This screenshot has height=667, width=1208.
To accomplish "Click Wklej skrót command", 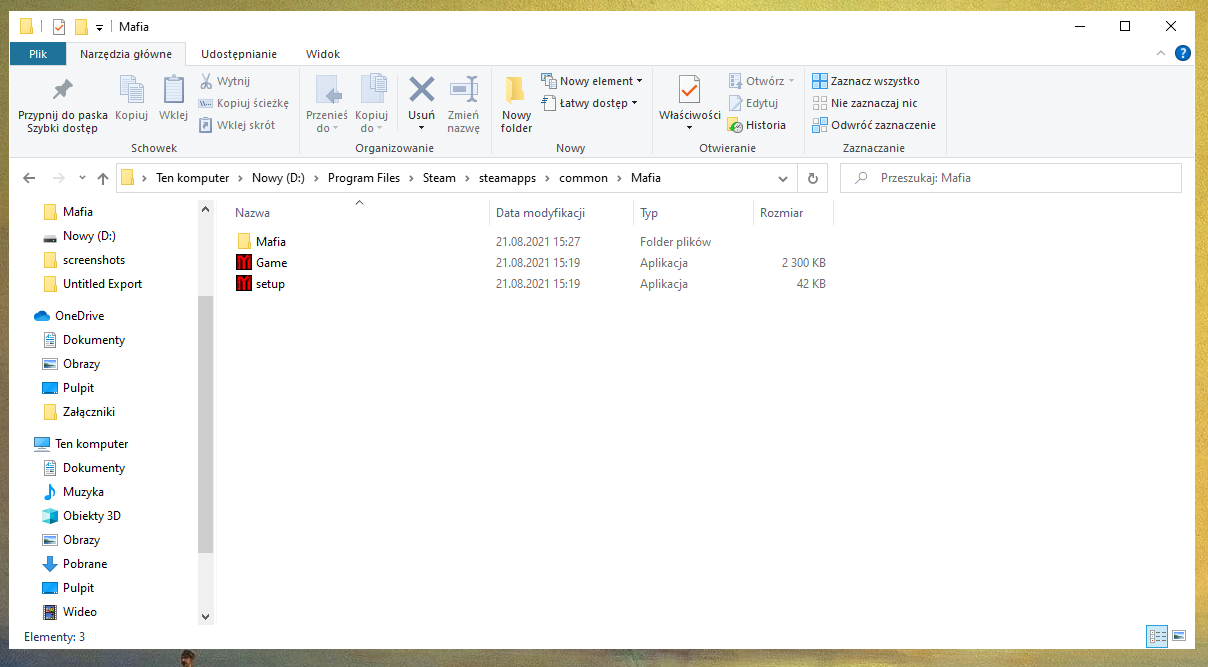I will point(237,125).
